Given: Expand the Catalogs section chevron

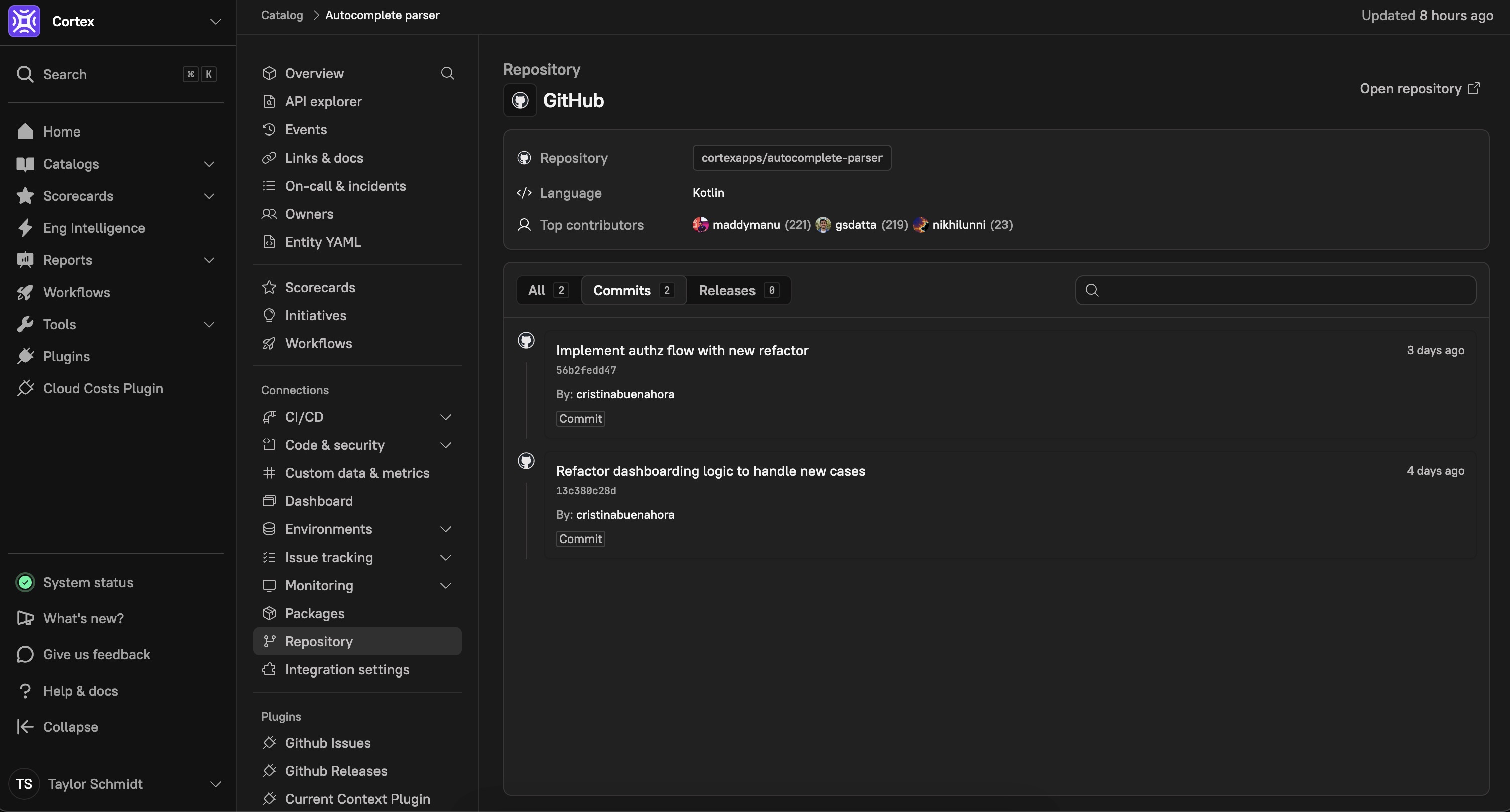Looking at the screenshot, I should pos(209,164).
